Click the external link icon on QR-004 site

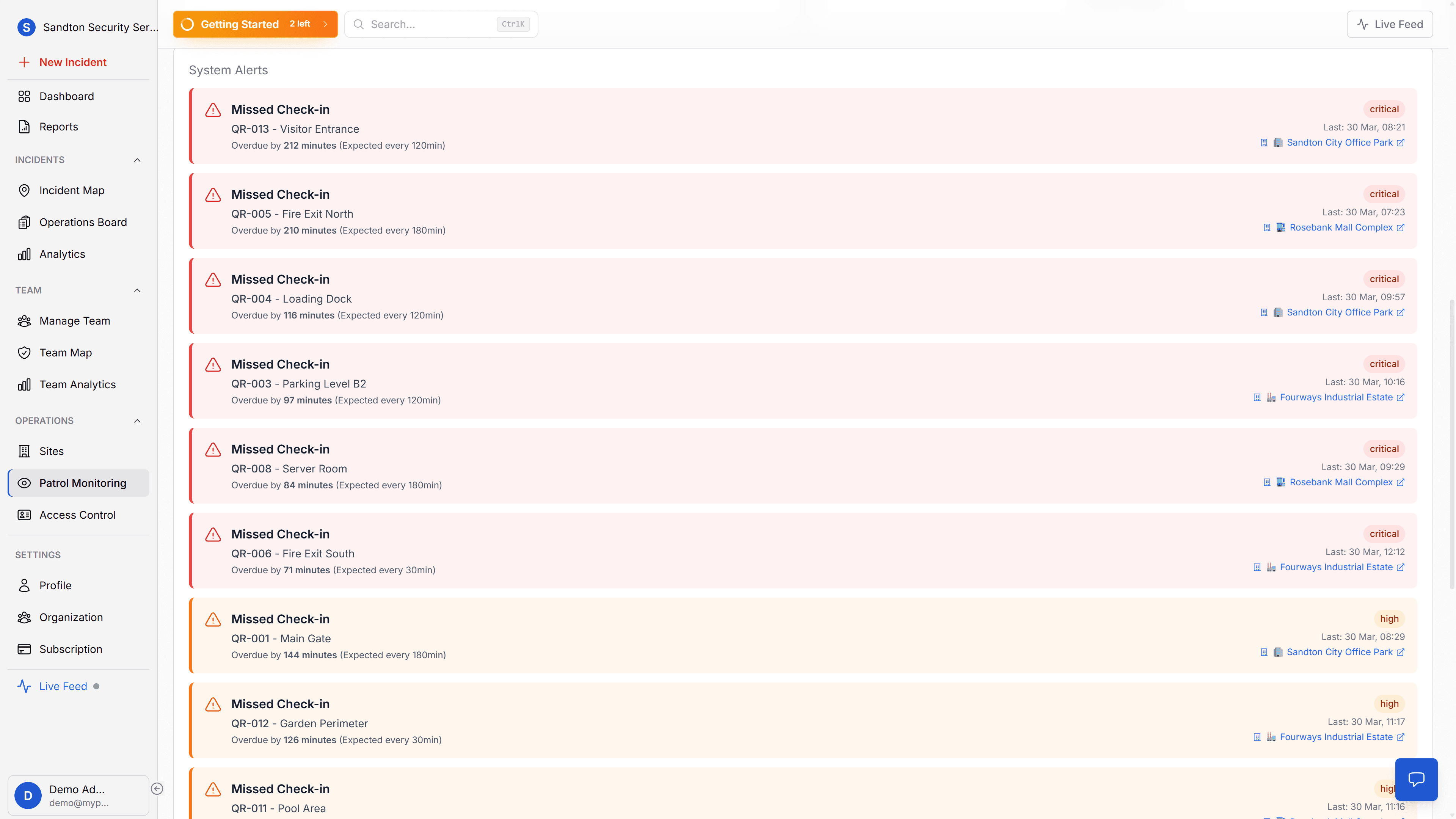pos(1400,312)
